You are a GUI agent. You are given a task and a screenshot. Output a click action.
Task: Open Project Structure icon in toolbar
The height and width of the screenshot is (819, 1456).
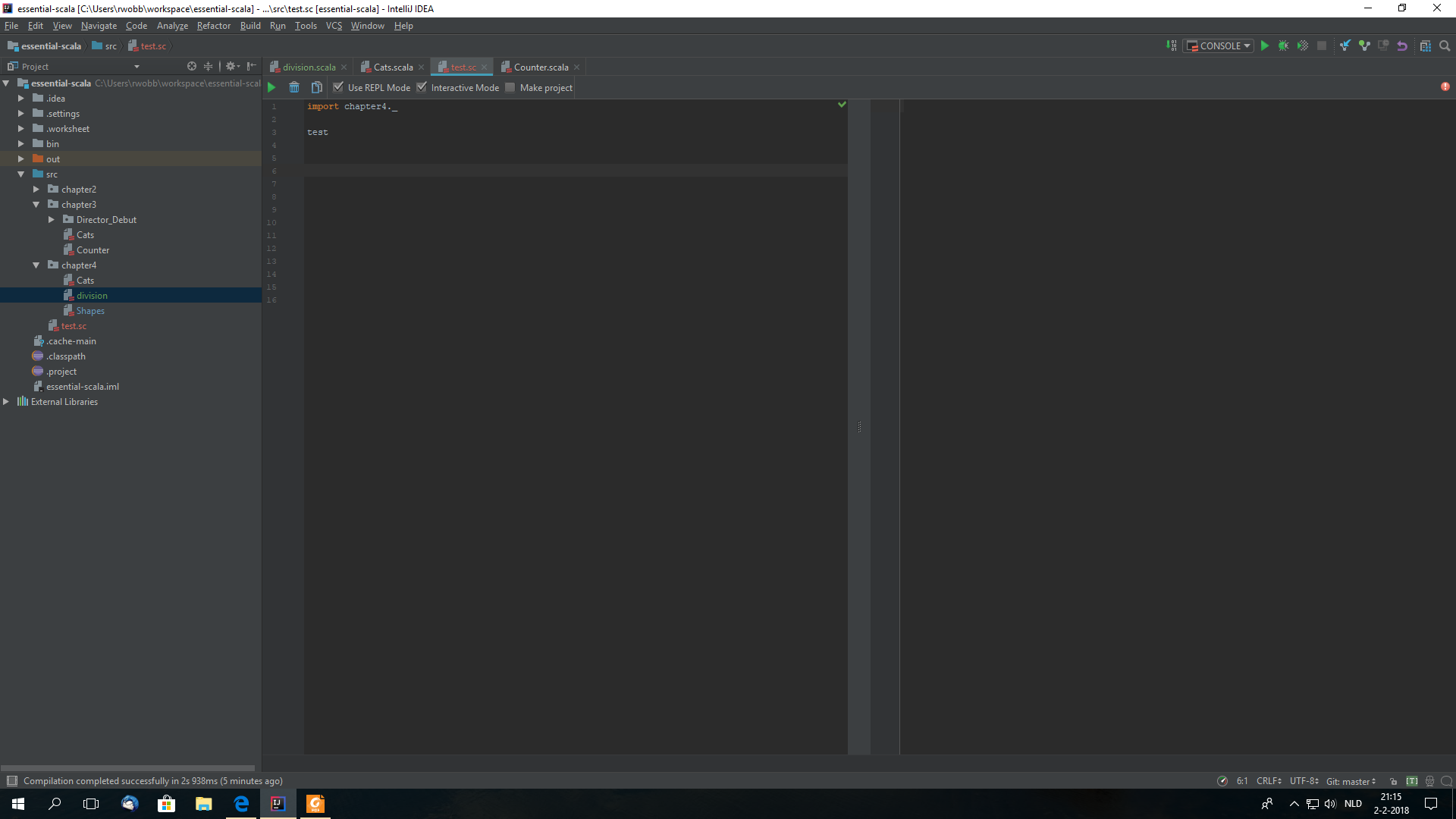(1426, 45)
